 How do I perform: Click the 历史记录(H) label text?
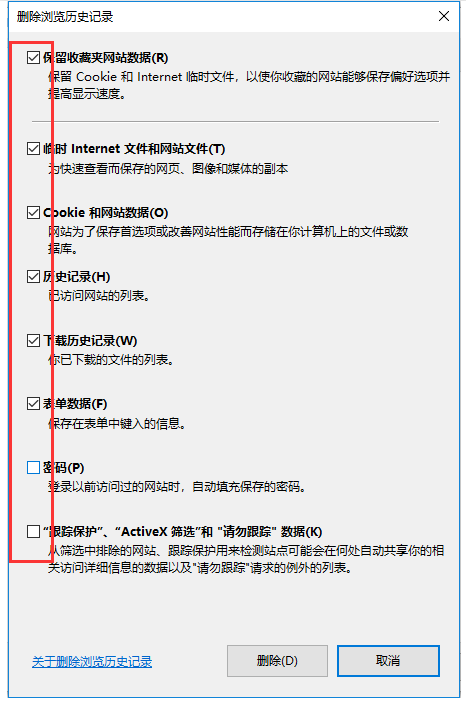coord(77,276)
